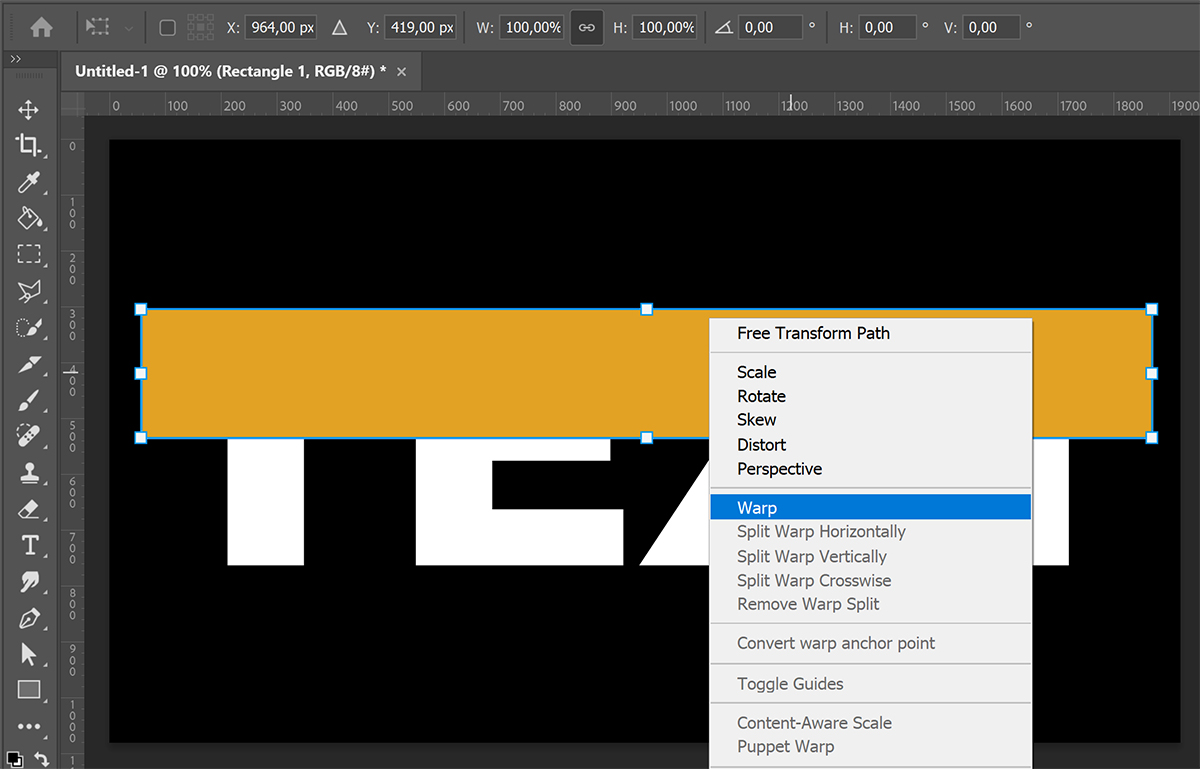Screen dimensions: 1200x769
Task: Select the Eraser tool
Action: [29, 509]
